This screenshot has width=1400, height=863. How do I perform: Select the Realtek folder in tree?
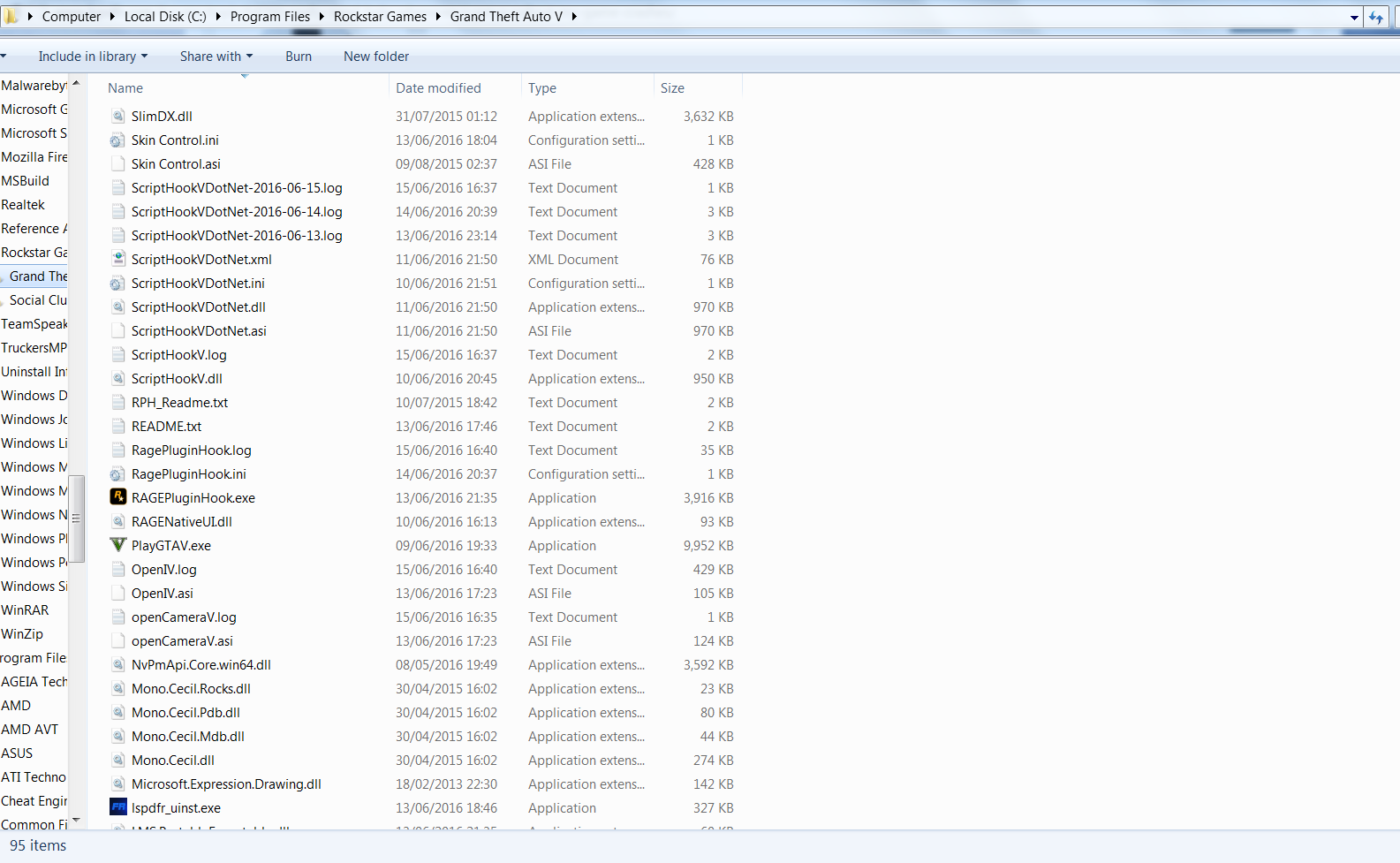(23, 204)
